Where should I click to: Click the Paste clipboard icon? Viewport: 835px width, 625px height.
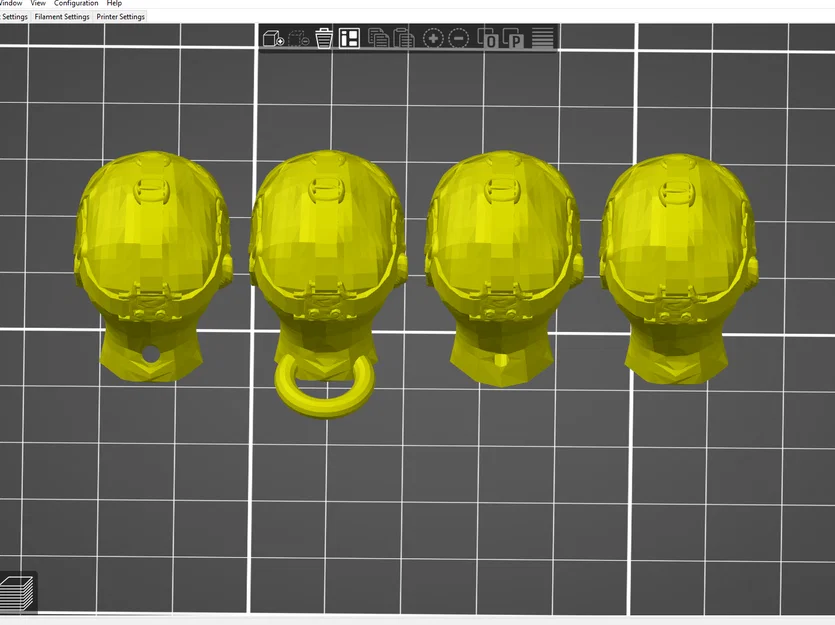(x=404, y=38)
